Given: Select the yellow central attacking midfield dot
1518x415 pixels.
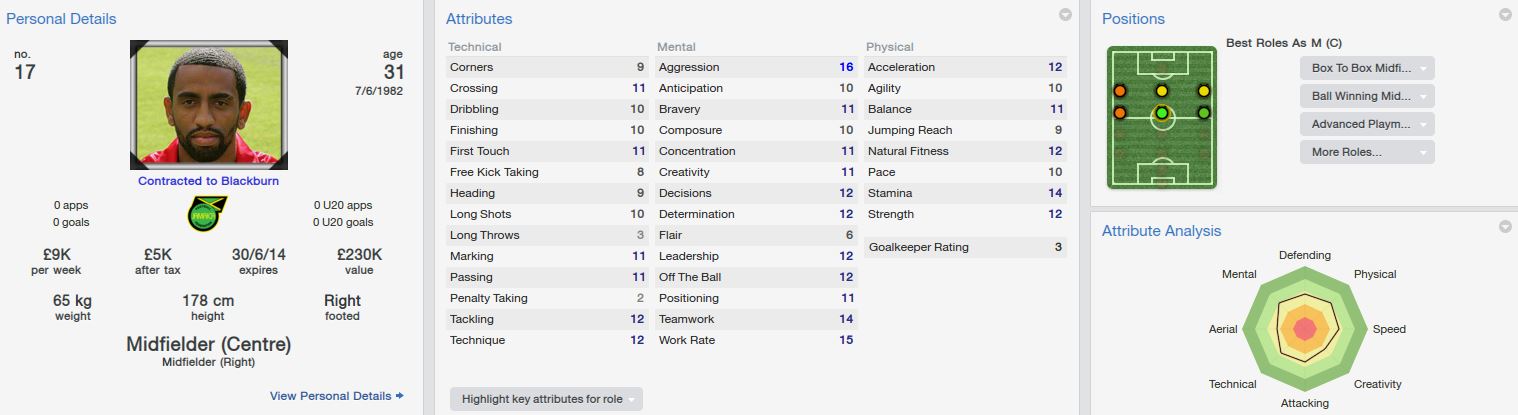Looking at the screenshot, I should (x=1161, y=91).
